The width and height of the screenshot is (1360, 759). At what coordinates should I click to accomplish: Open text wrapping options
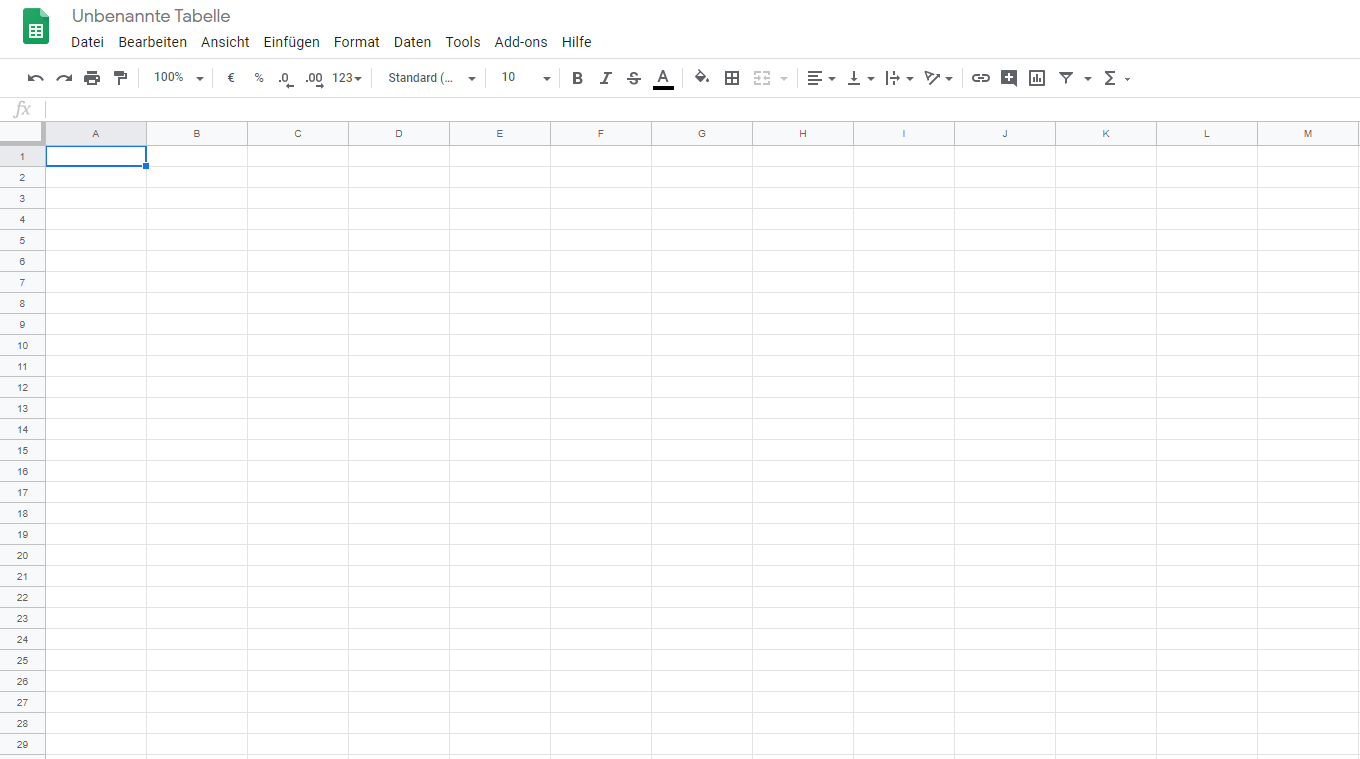[x=900, y=78]
